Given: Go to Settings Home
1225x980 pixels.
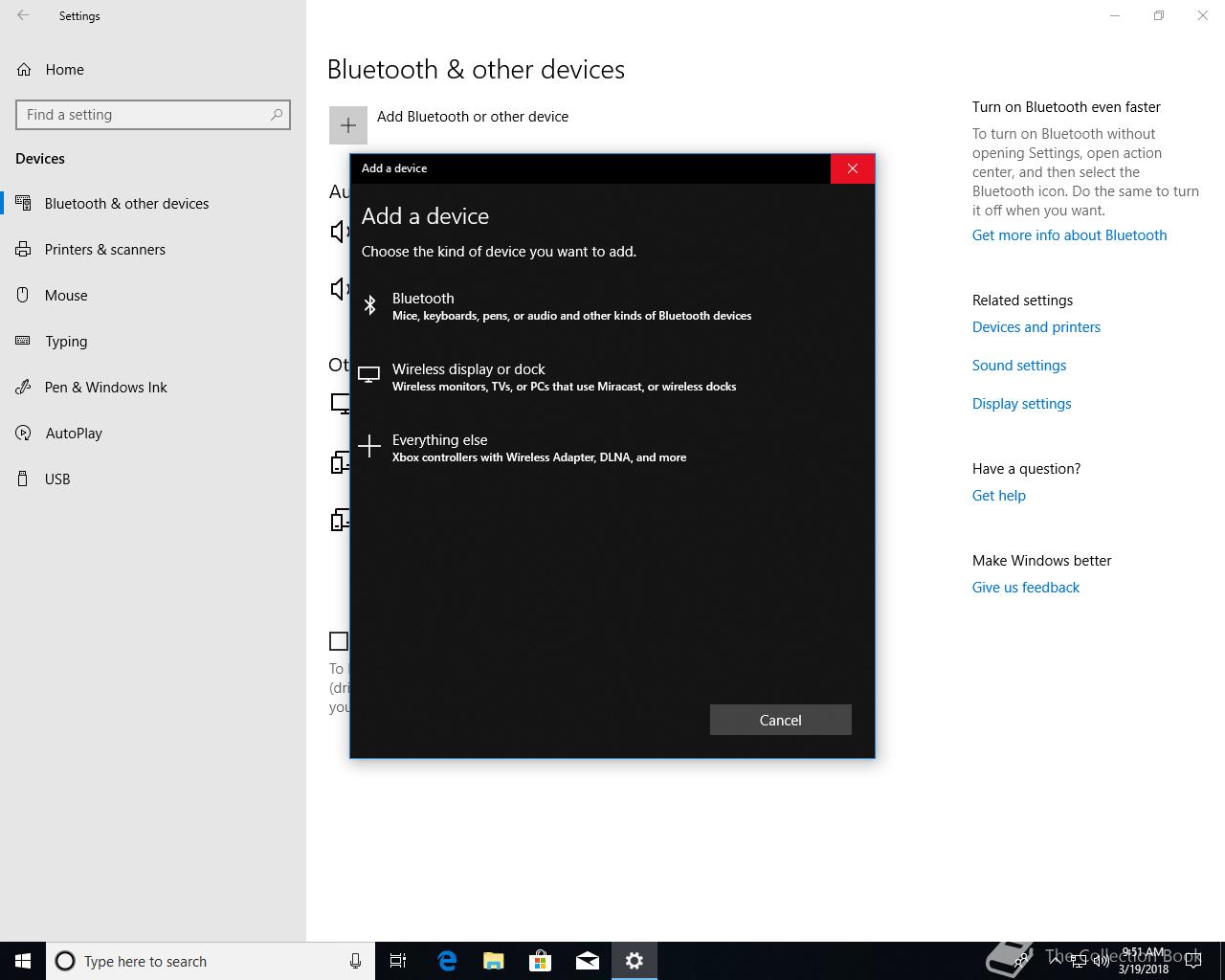Looking at the screenshot, I should (x=64, y=70).
